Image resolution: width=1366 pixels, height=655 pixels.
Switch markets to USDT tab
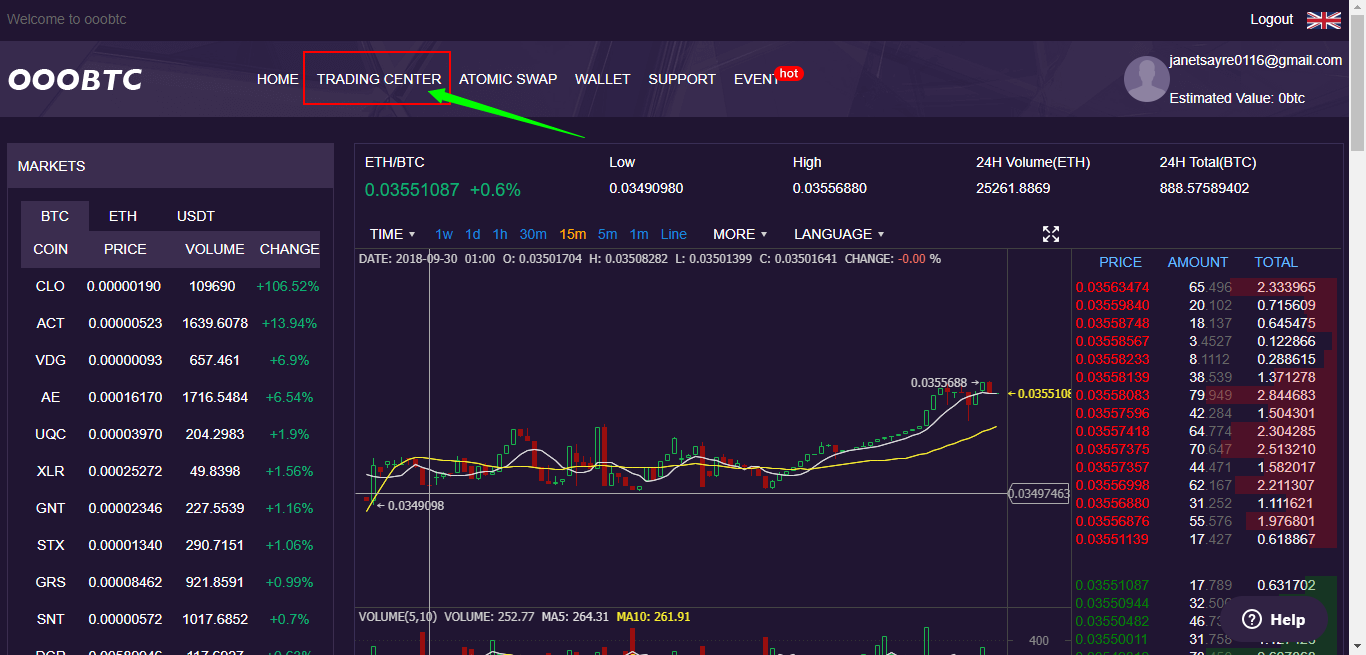pyautogui.click(x=196, y=216)
